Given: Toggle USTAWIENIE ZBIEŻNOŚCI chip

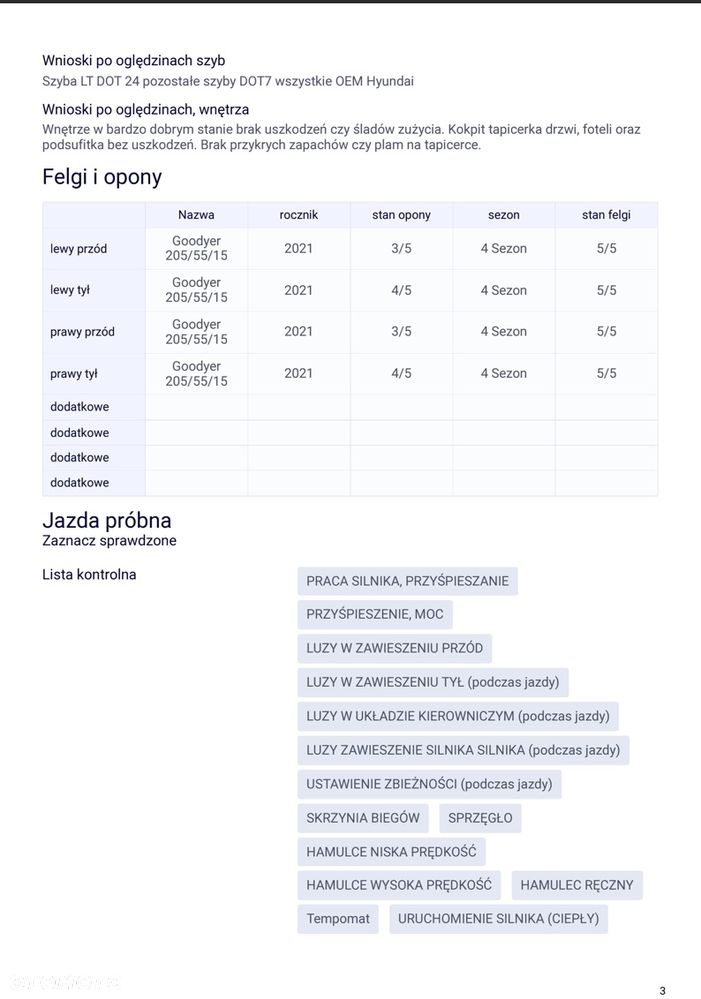Looking at the screenshot, I should [428, 784].
